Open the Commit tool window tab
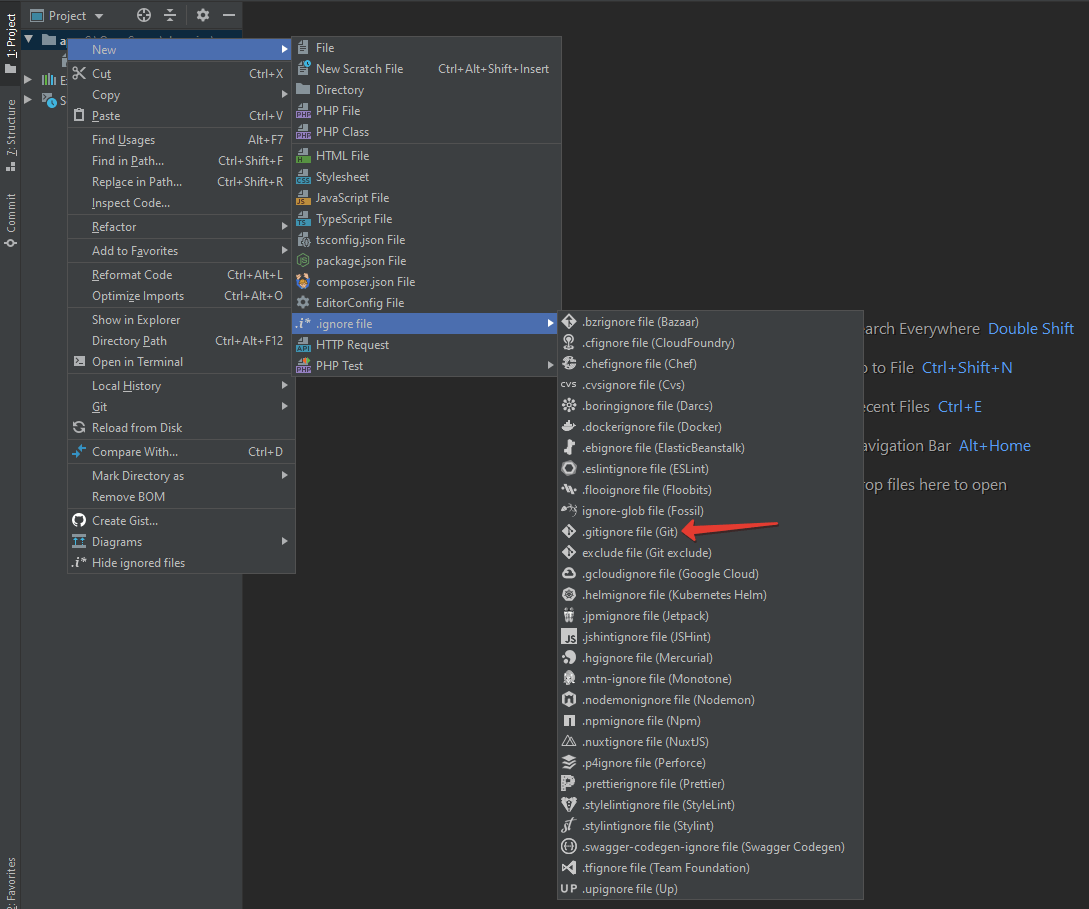1089x909 pixels. click(11, 220)
